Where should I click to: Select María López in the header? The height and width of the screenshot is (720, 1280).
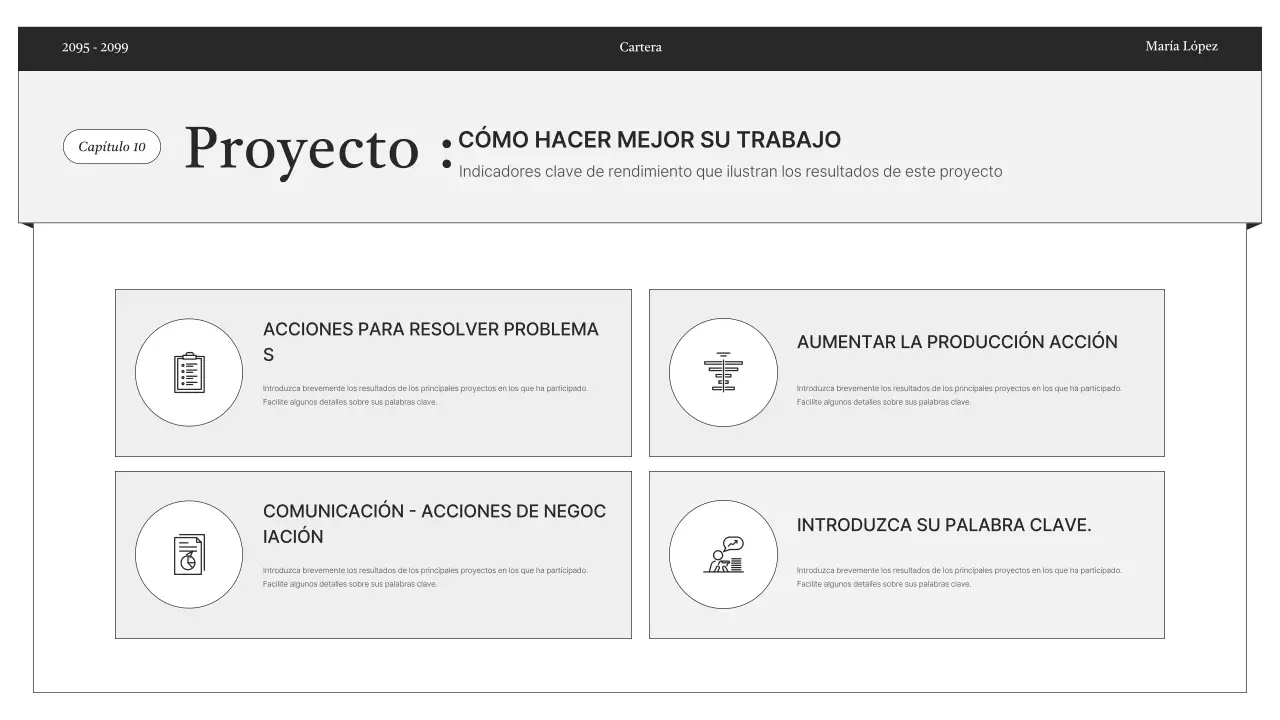[1181, 46]
